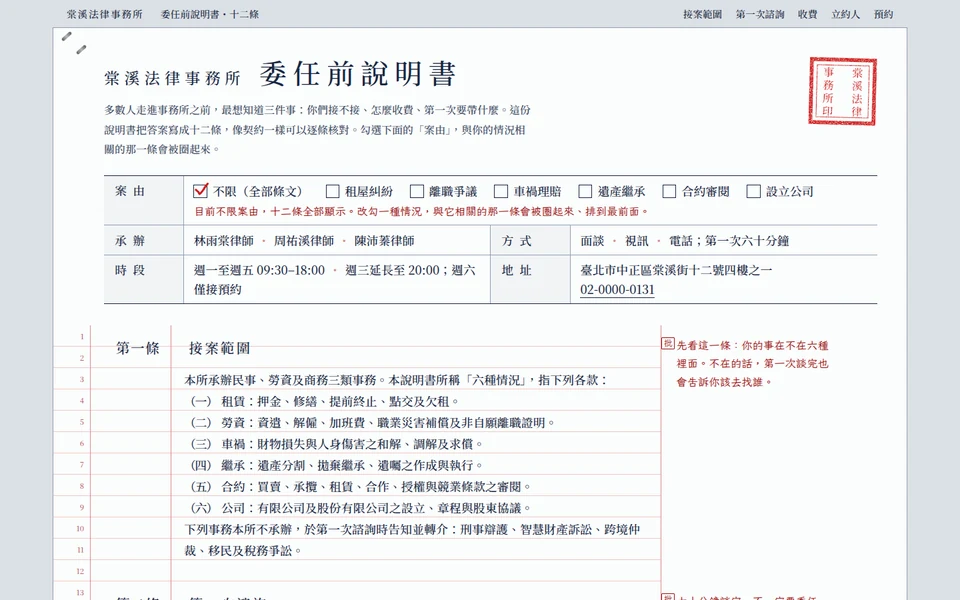Click lawyer name 周祐溪律師
The width and height of the screenshot is (960, 600).
(304, 241)
